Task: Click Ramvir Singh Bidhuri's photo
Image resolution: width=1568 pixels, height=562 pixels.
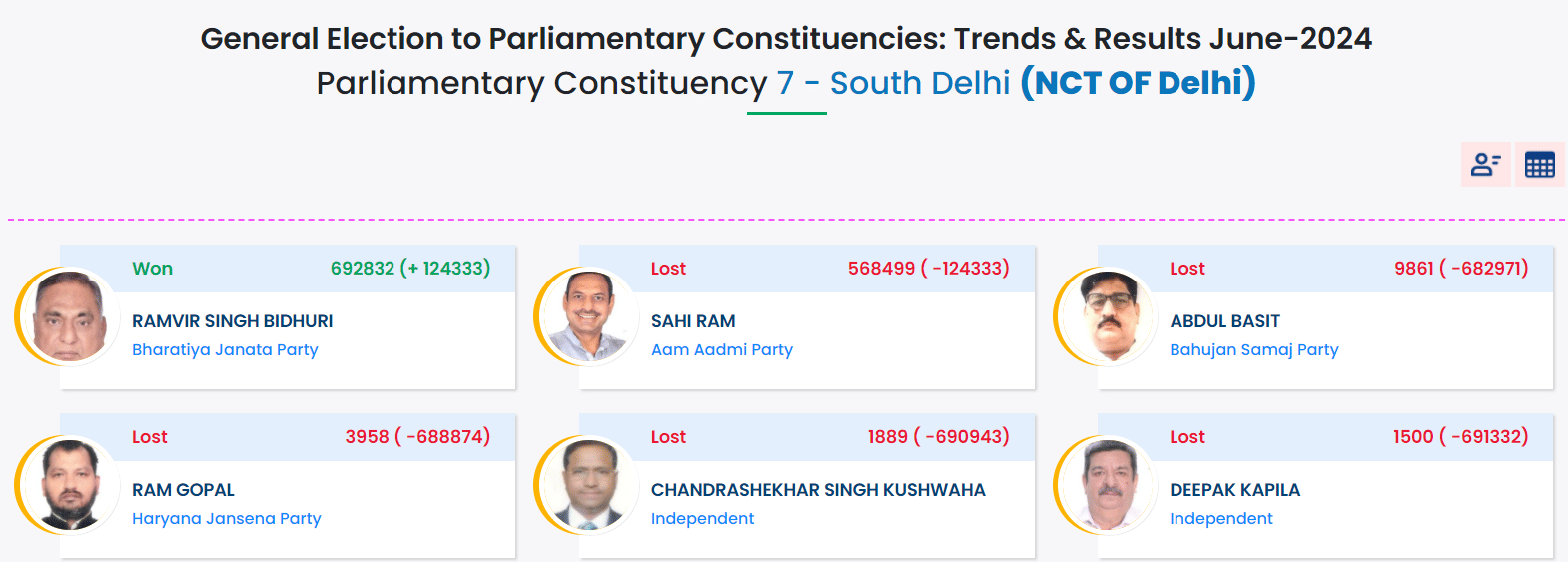Action: point(68,316)
